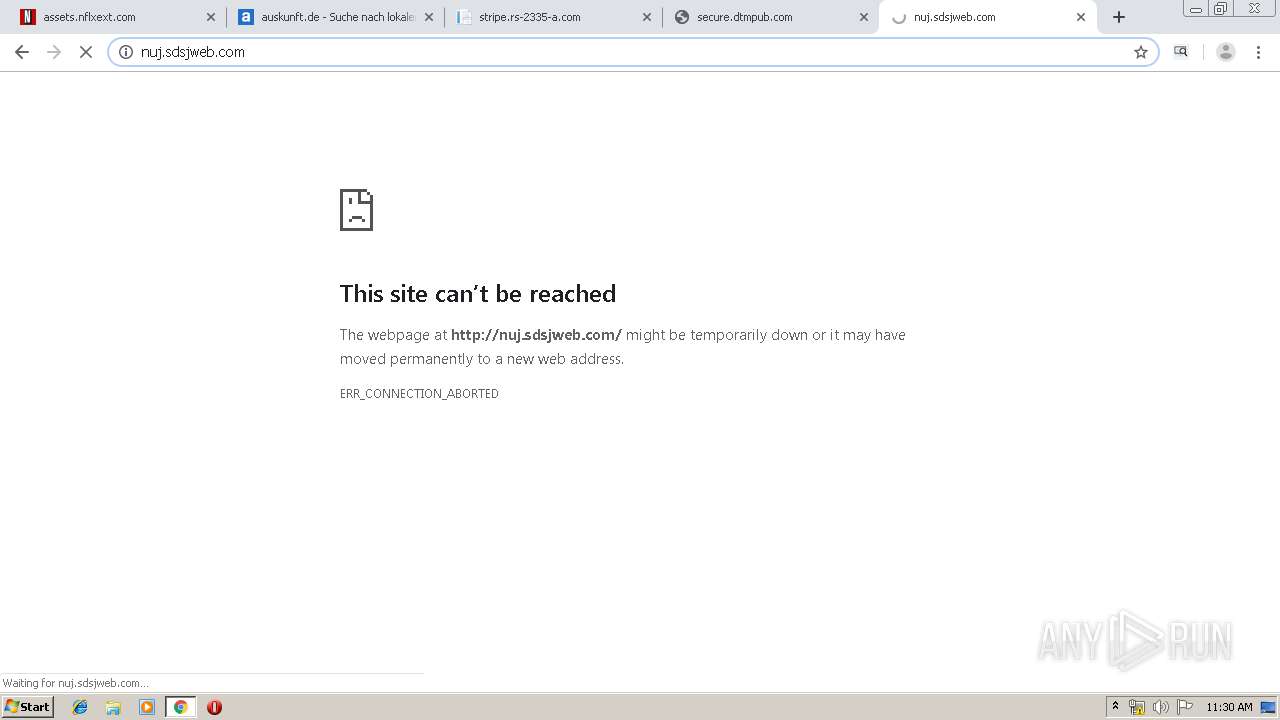Viewport: 1280px width, 720px height.
Task: Minimize the Chrome window
Action: tap(1195, 9)
